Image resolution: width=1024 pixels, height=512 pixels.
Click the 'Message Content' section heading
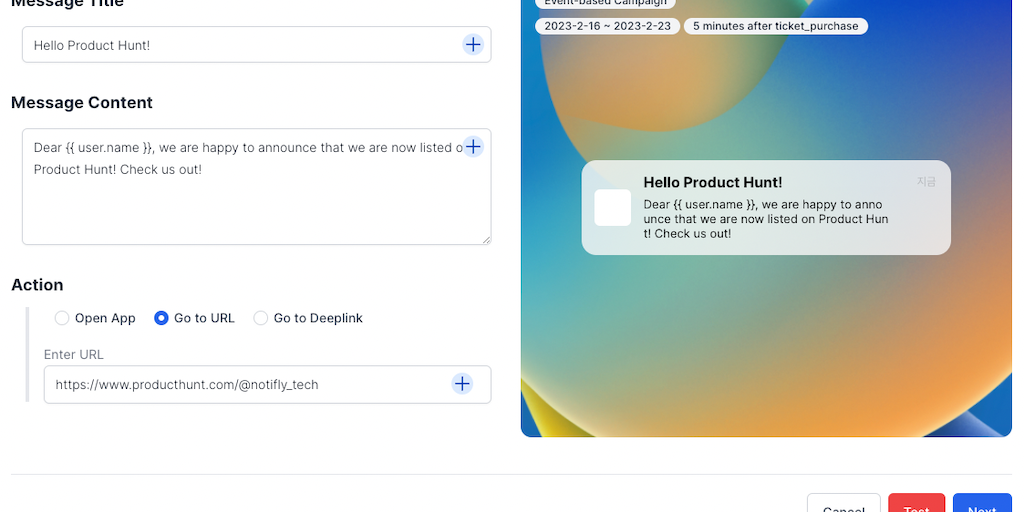point(82,103)
